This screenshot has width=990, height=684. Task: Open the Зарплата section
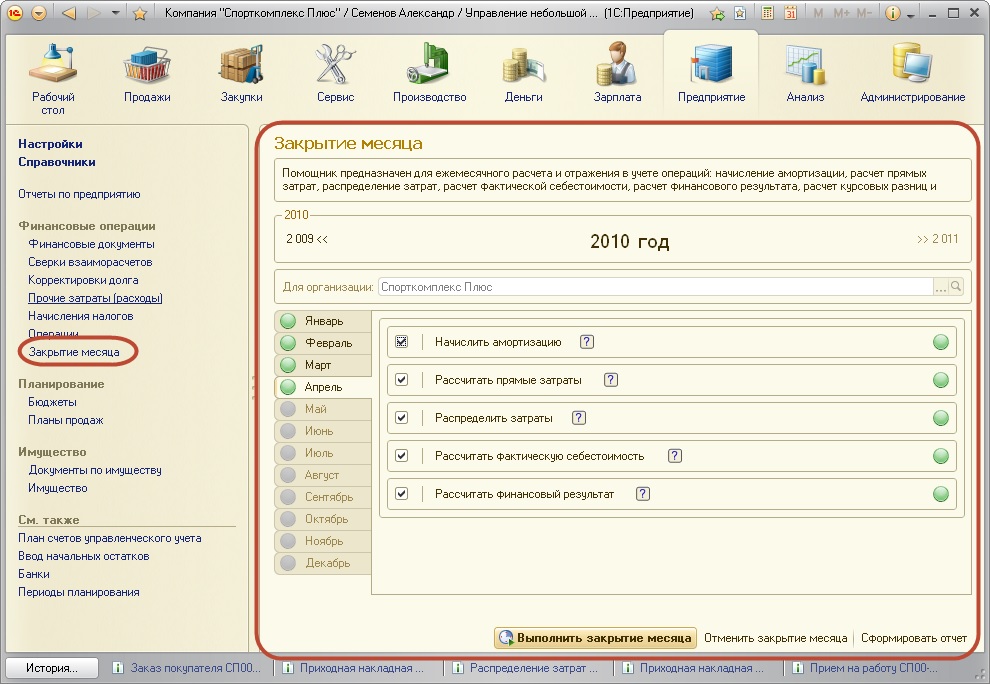617,73
